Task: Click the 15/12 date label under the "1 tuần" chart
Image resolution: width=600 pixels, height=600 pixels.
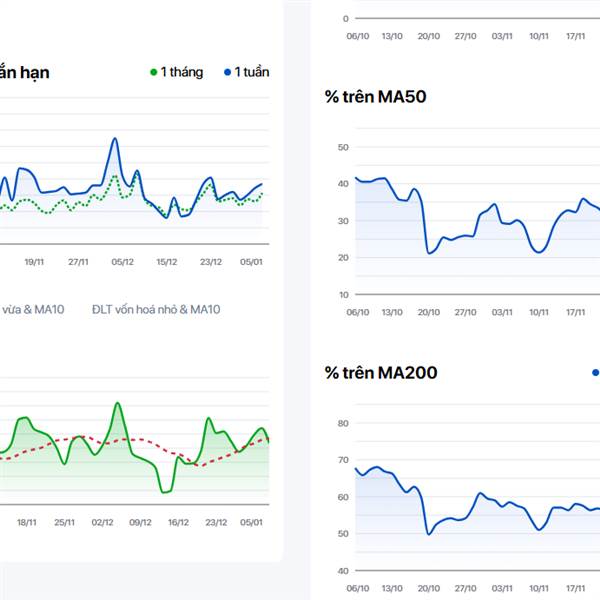Action: [x=166, y=262]
